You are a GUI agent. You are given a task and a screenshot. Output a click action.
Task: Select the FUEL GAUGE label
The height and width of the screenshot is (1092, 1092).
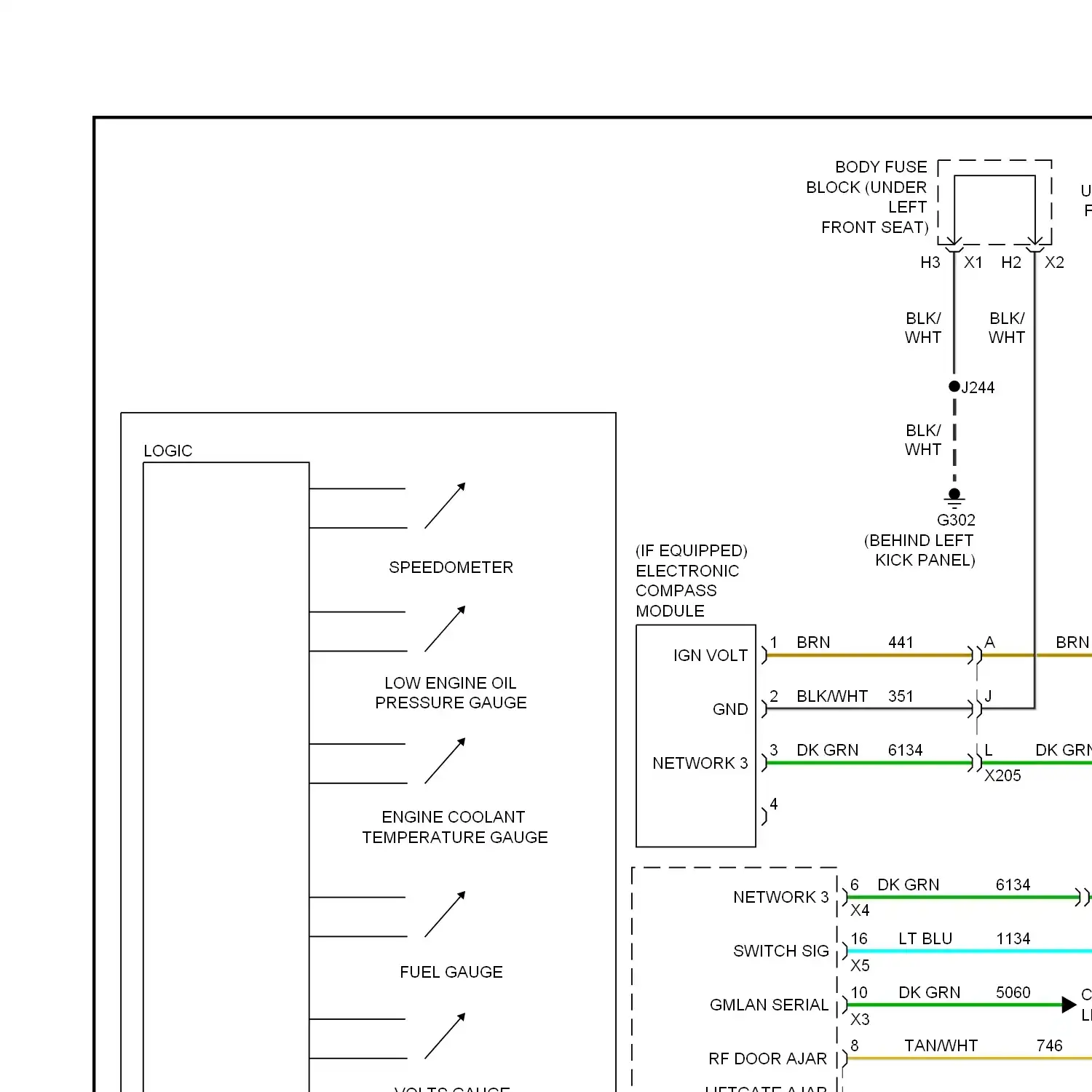click(451, 972)
